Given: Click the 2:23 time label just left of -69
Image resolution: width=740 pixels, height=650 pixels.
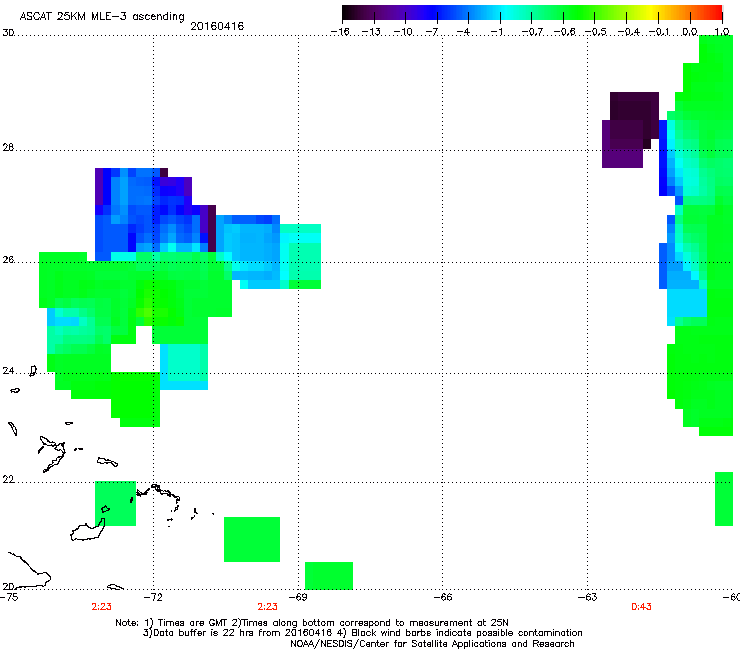Looking at the screenshot, I should tap(267, 607).
